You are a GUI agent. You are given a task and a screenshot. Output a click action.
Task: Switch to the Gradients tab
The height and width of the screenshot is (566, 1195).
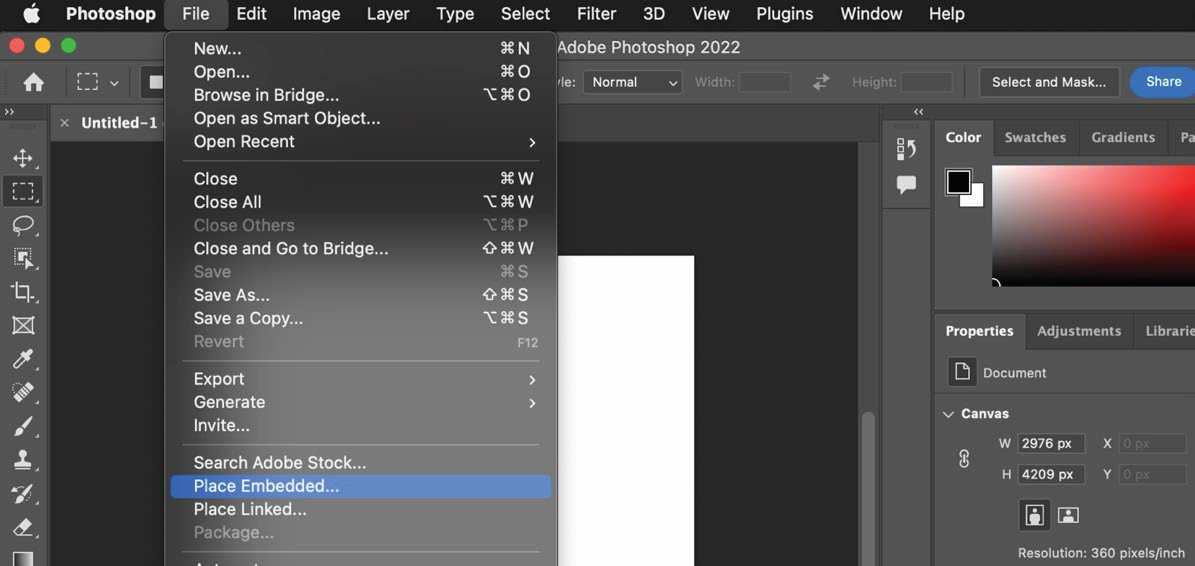point(1123,138)
